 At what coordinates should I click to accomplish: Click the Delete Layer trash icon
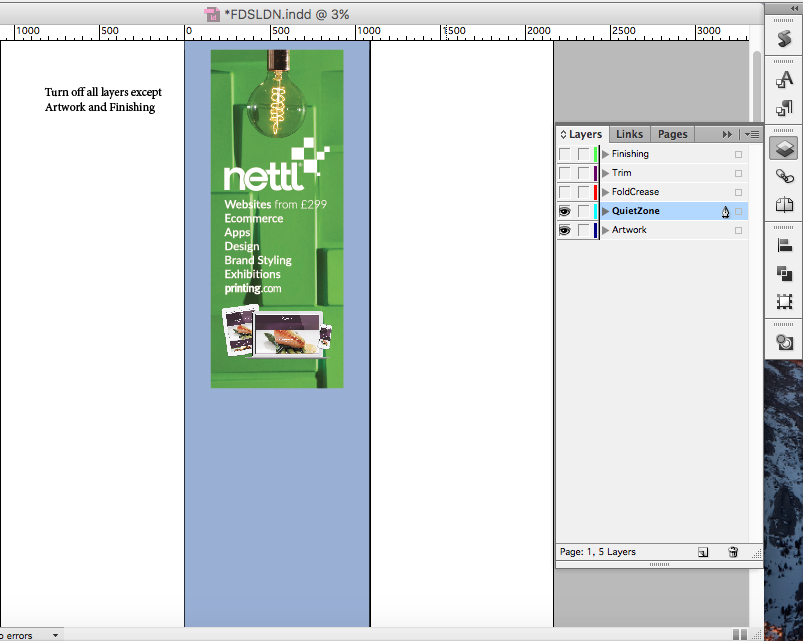[733, 552]
